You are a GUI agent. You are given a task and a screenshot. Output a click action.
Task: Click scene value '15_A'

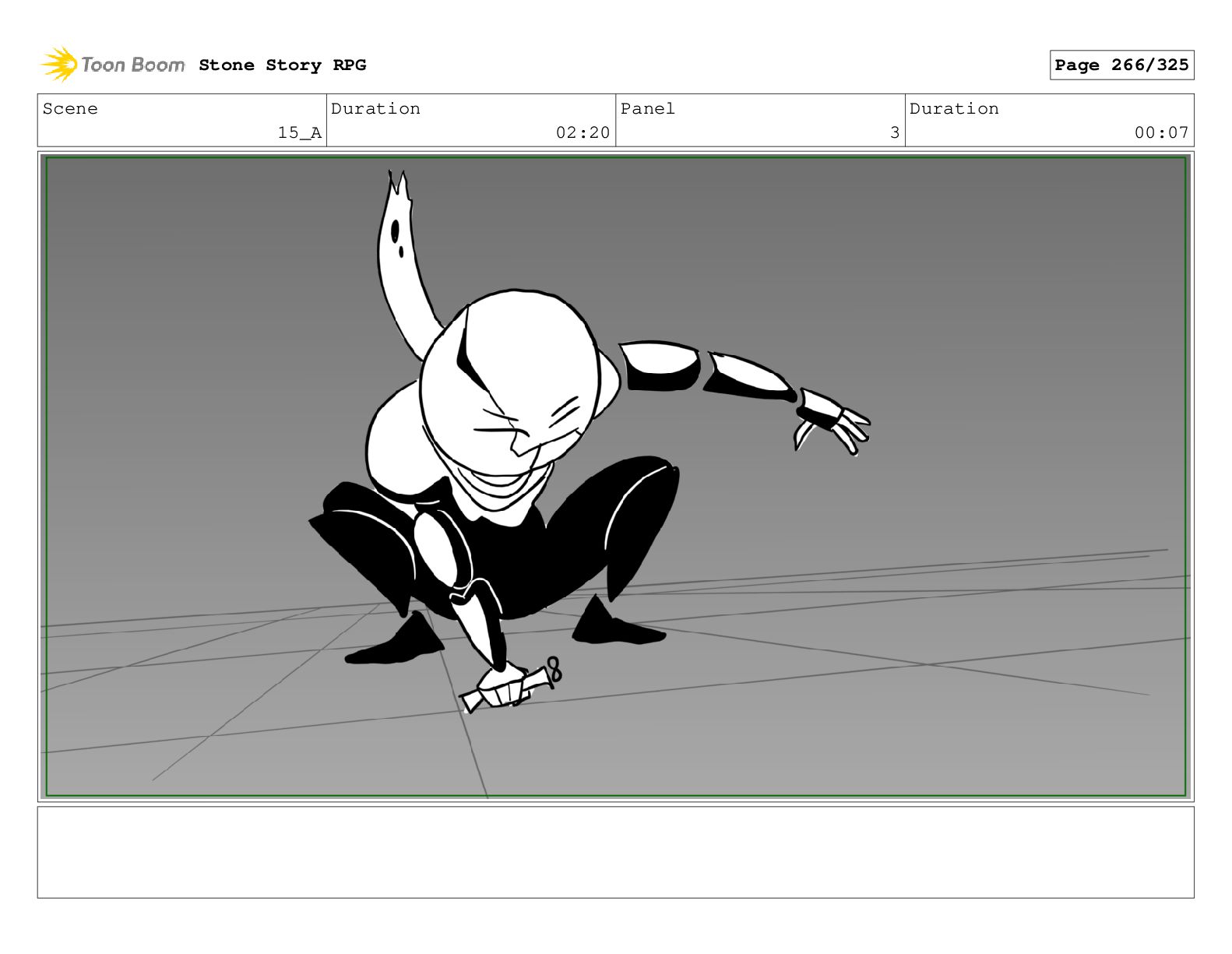(300, 133)
